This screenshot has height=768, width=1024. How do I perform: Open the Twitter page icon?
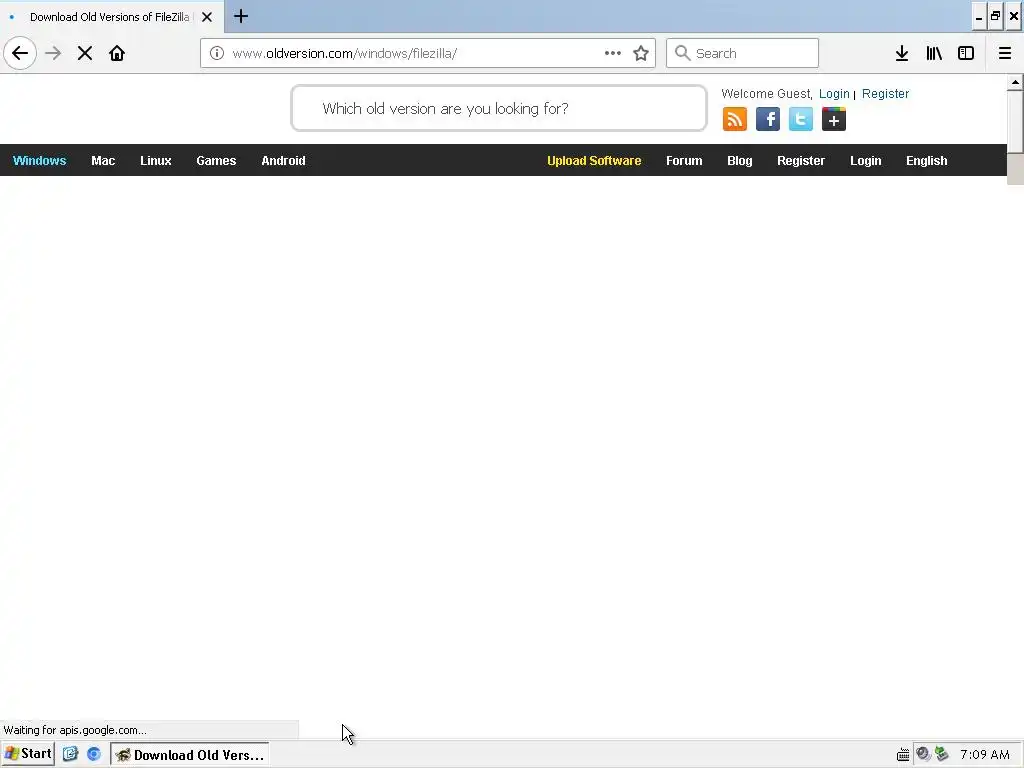coord(801,119)
